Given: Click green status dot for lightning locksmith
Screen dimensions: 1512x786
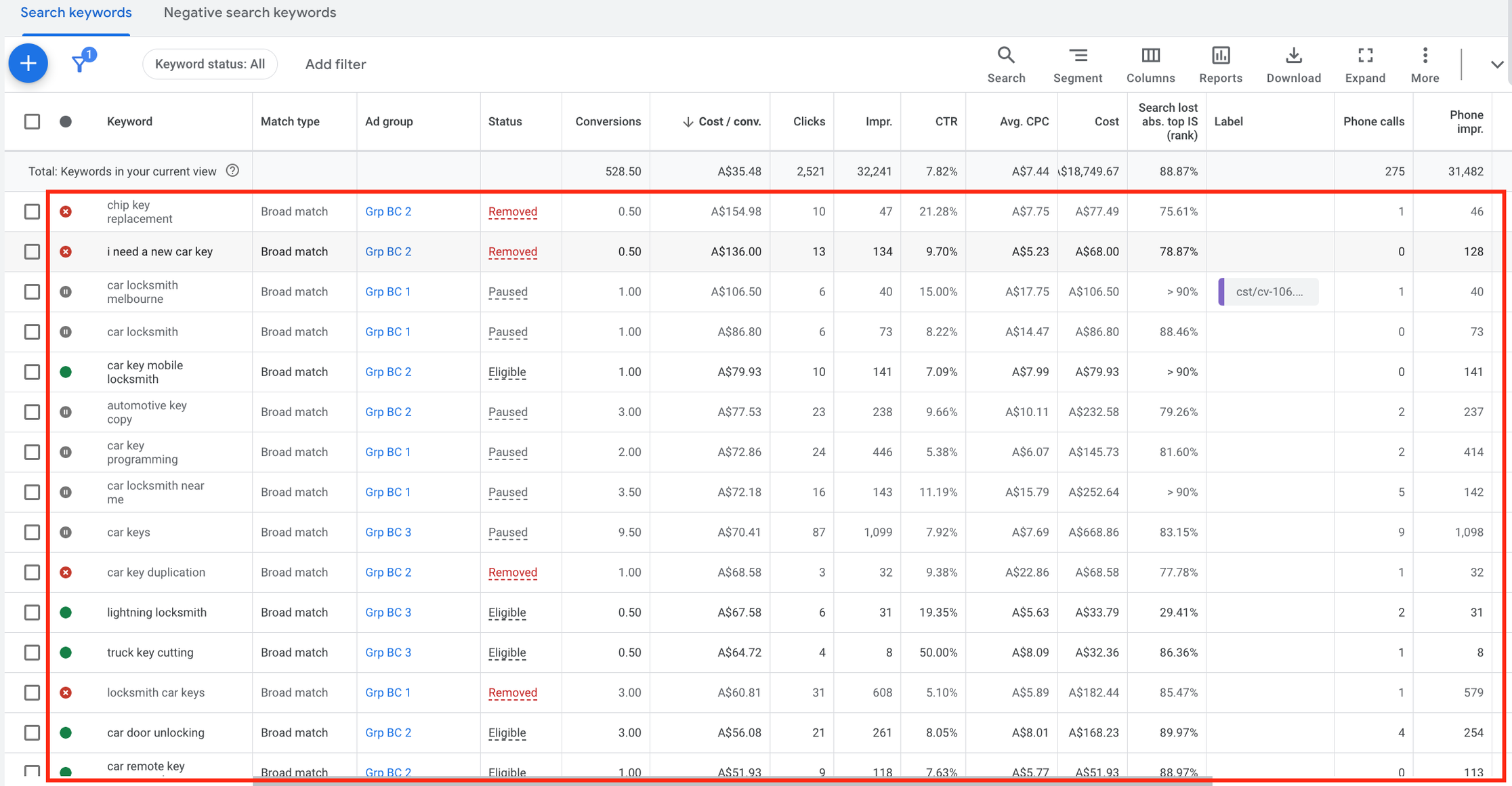Looking at the screenshot, I should [x=66, y=612].
